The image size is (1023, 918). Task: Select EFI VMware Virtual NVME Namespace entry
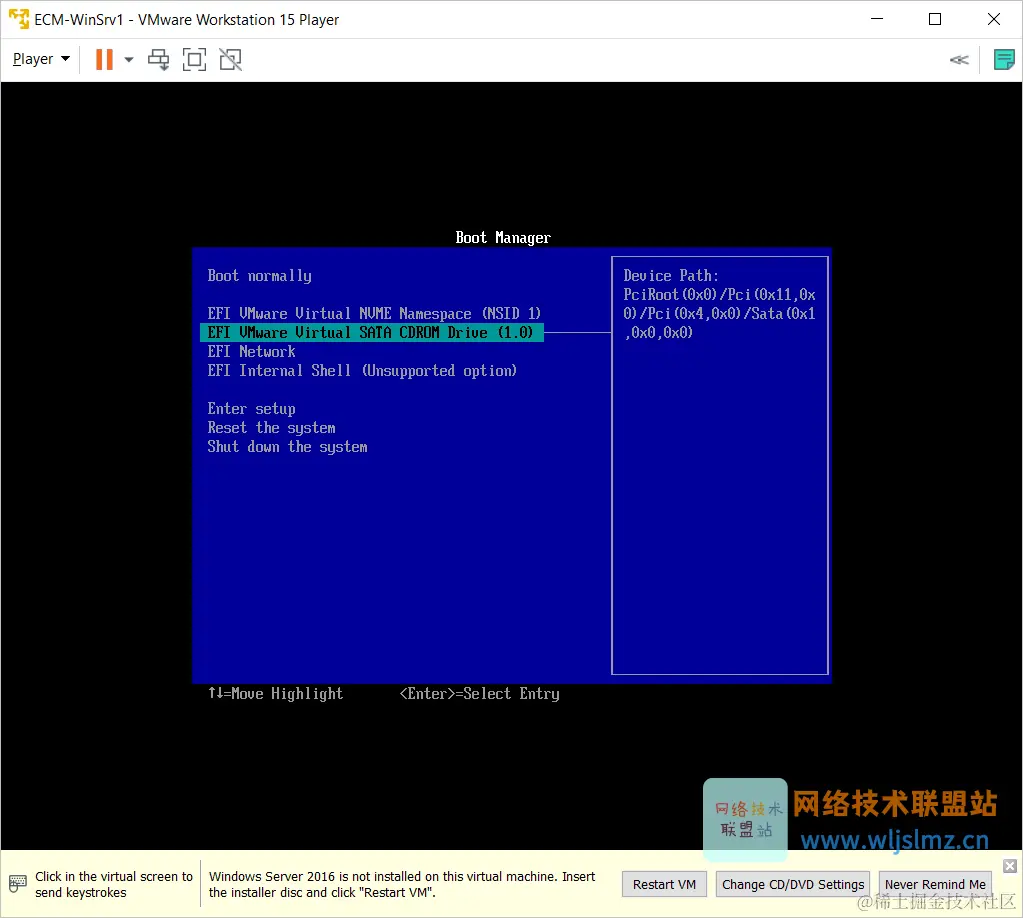pos(374,314)
